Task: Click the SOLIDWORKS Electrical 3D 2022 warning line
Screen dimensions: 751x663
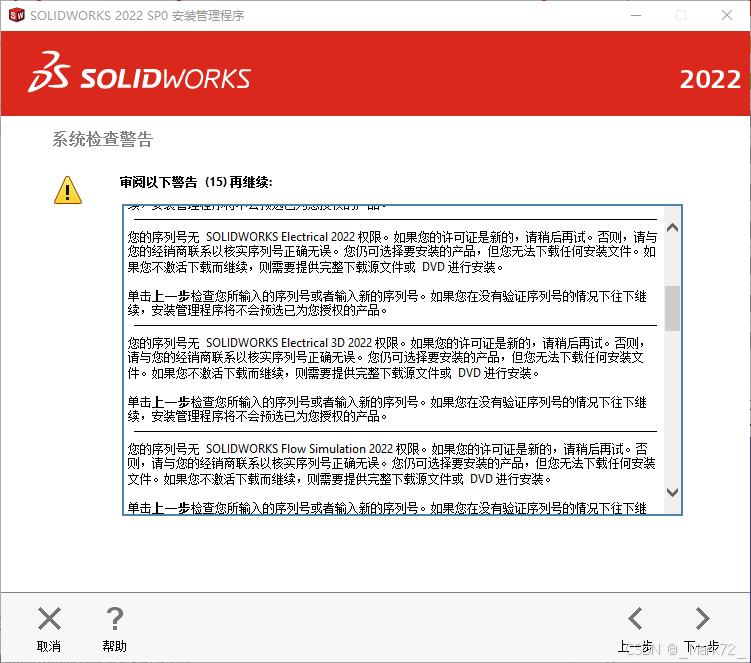Action: [x=387, y=343]
